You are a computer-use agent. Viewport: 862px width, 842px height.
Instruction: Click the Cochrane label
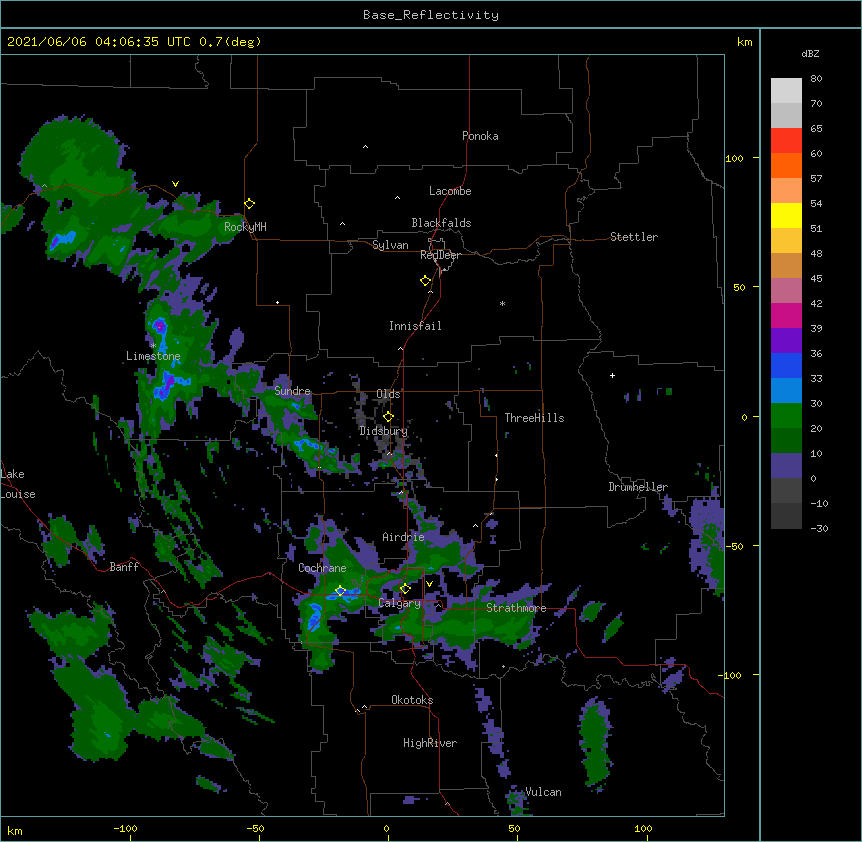[322, 568]
